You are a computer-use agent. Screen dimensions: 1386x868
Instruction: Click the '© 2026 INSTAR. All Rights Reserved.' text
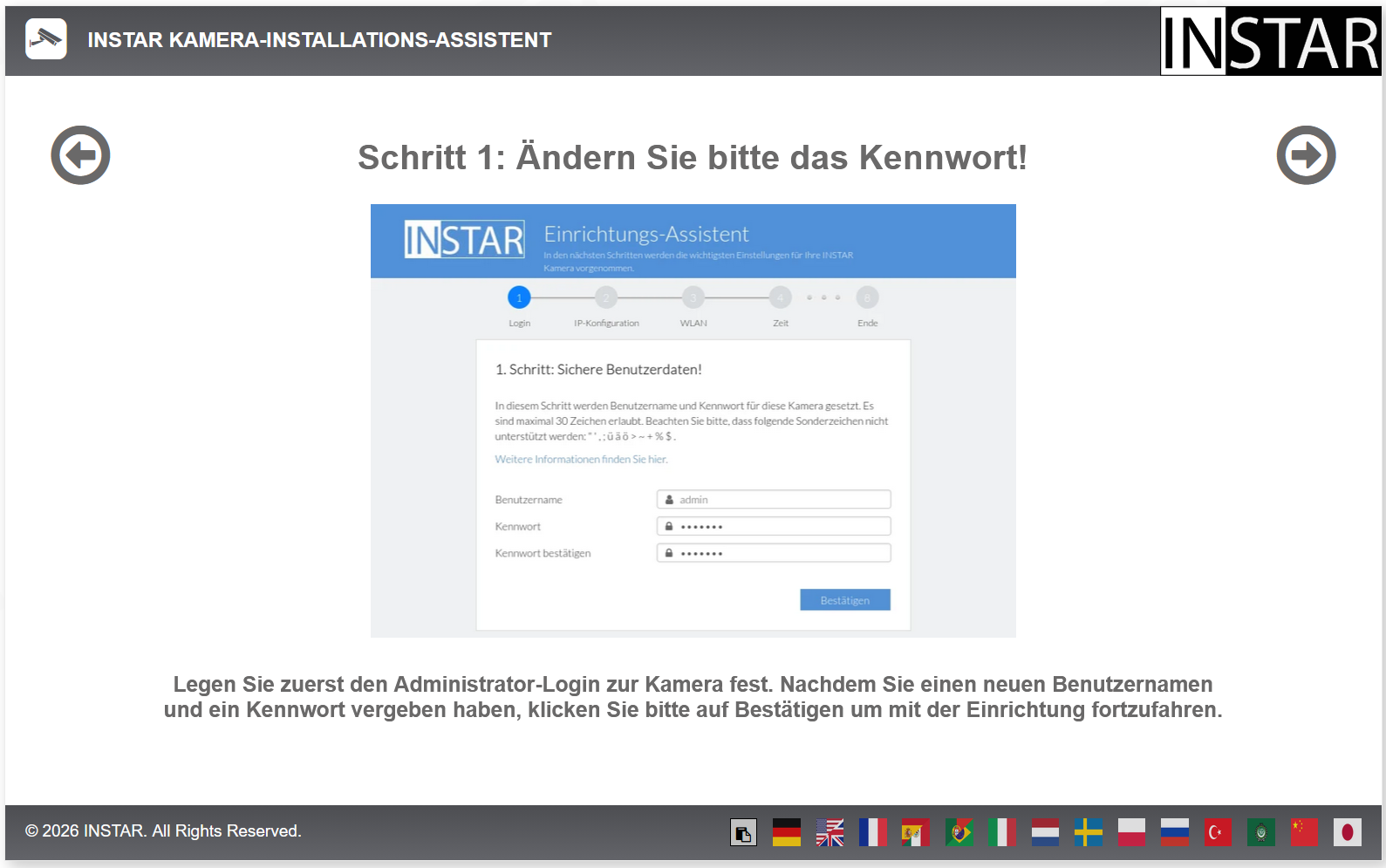(x=163, y=831)
